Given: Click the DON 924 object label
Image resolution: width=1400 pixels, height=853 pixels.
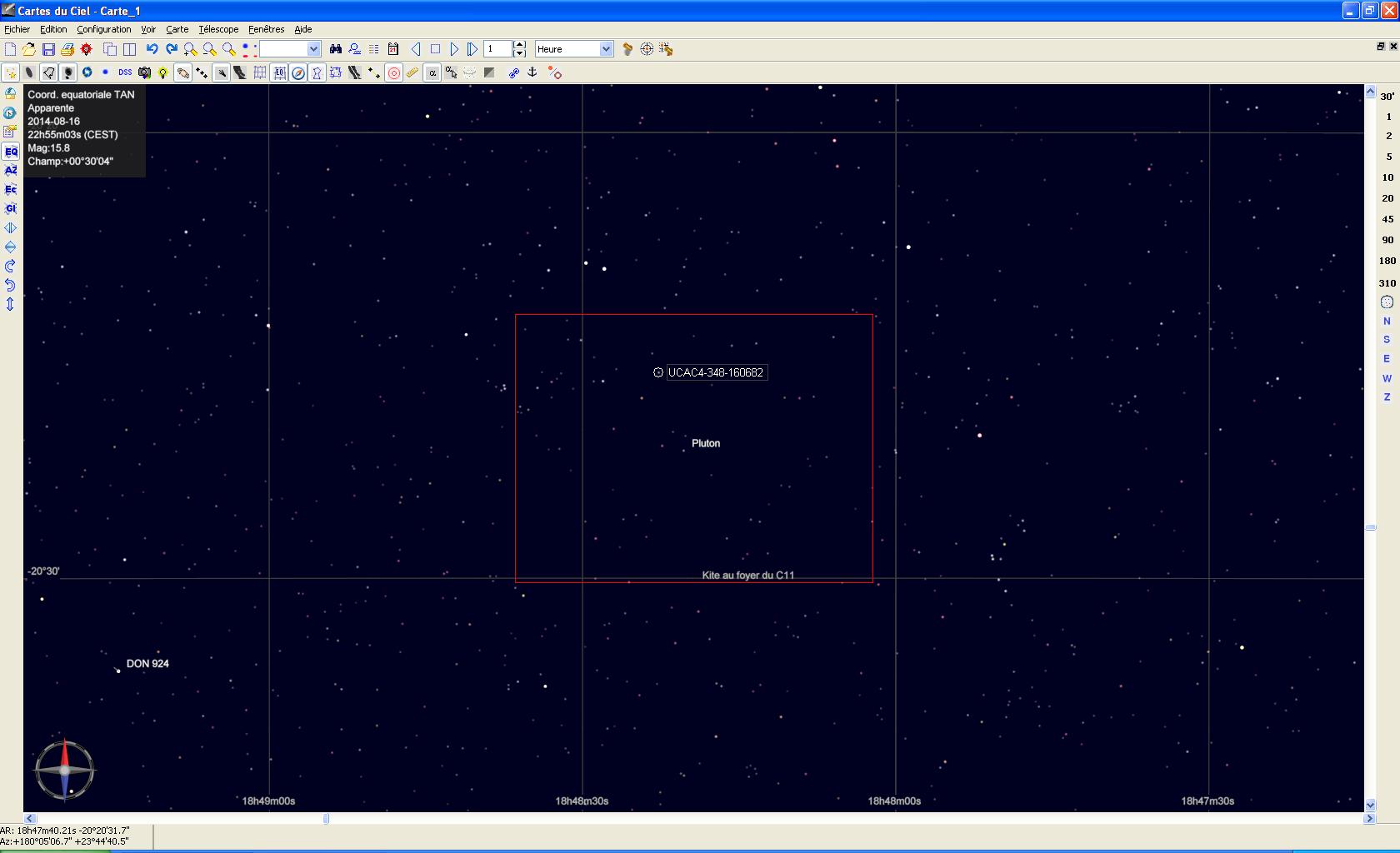Looking at the screenshot, I should (147, 664).
